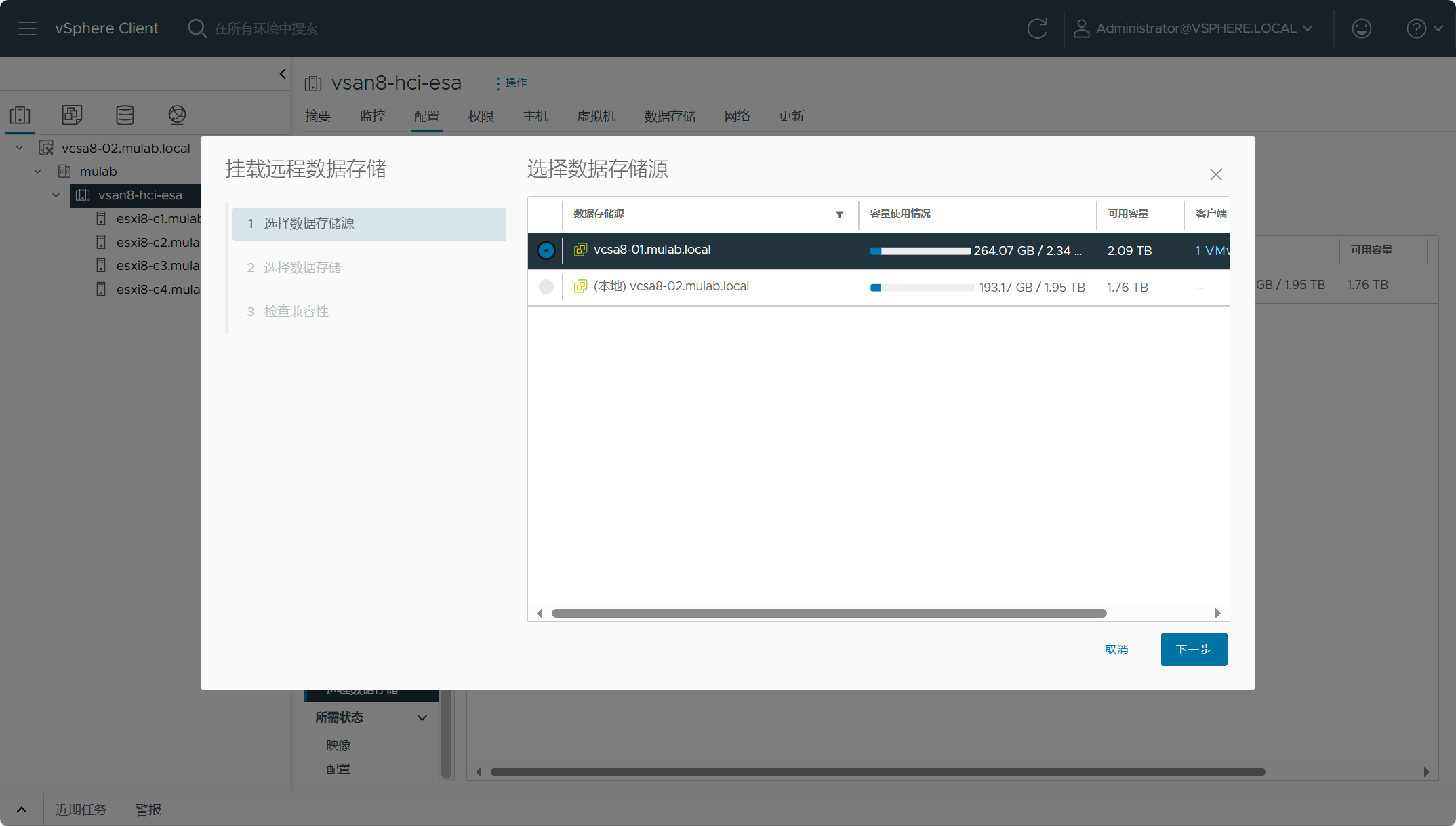This screenshot has height=826, width=1456.
Task: Switch to Networking inventory view
Action: (x=177, y=115)
